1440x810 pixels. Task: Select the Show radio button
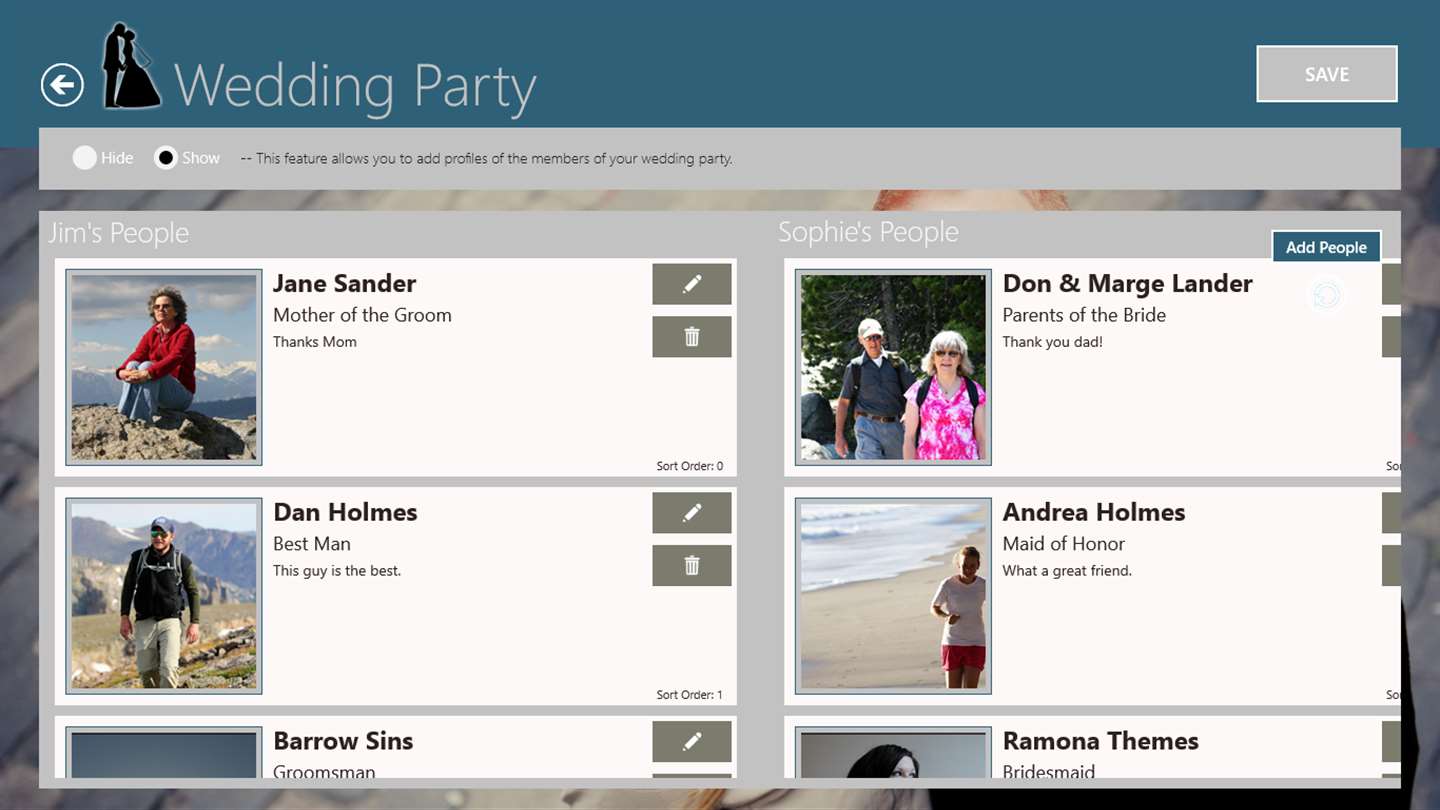pyautogui.click(x=166, y=158)
